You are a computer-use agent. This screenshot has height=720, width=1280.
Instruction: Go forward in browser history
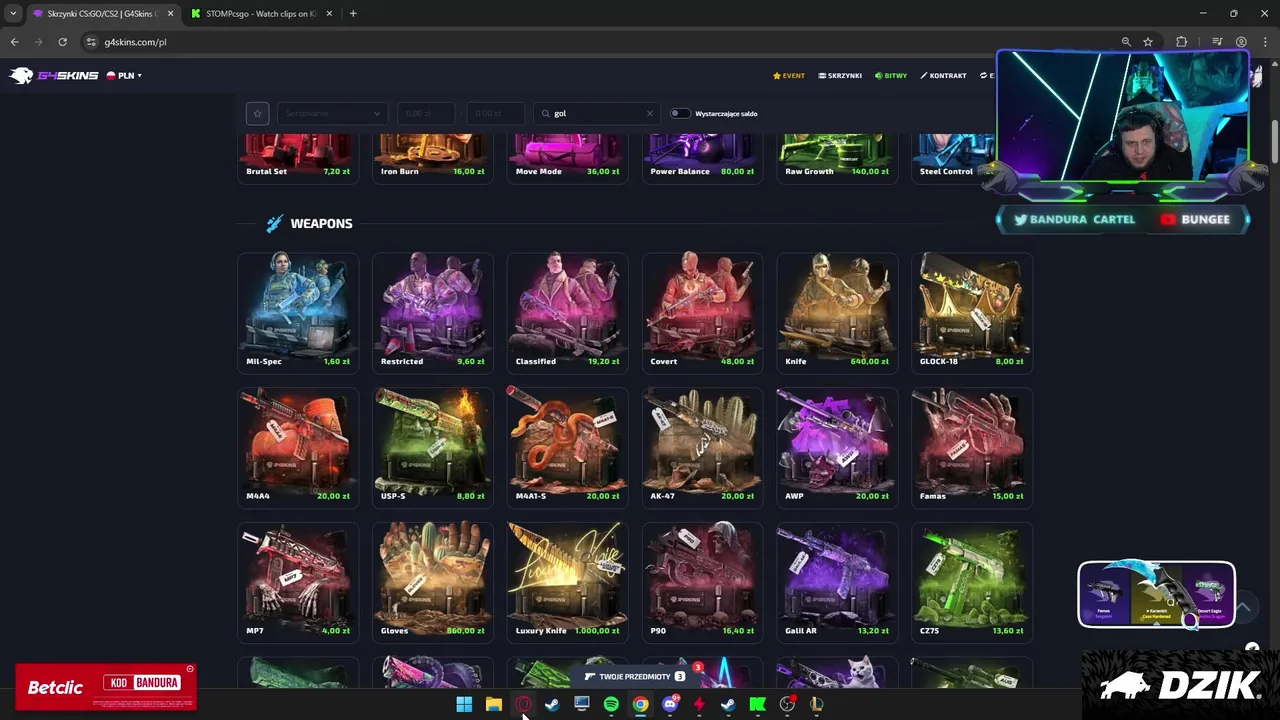pos(38,42)
